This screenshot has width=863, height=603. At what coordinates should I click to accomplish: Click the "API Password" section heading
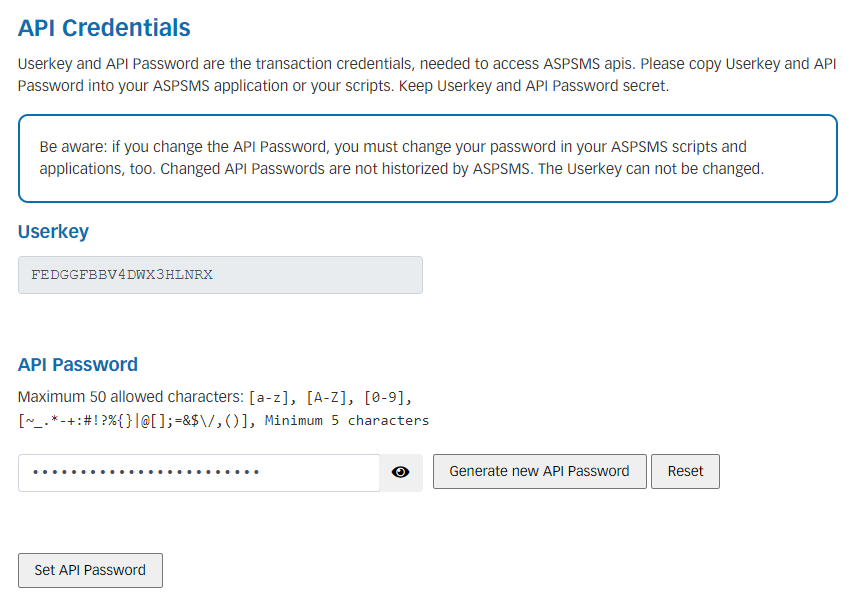pyautogui.click(x=77, y=364)
